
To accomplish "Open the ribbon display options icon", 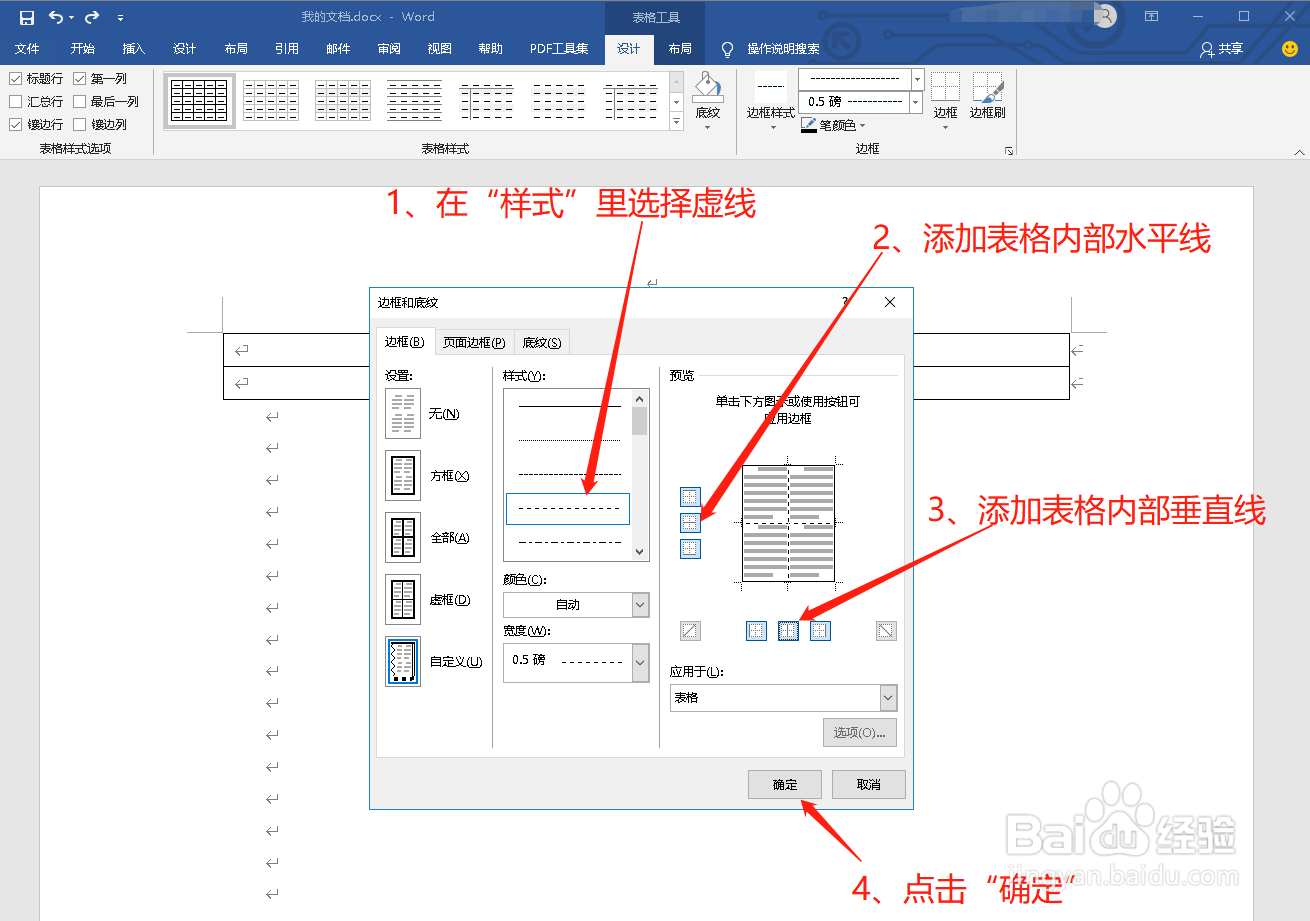I will coord(1152,17).
